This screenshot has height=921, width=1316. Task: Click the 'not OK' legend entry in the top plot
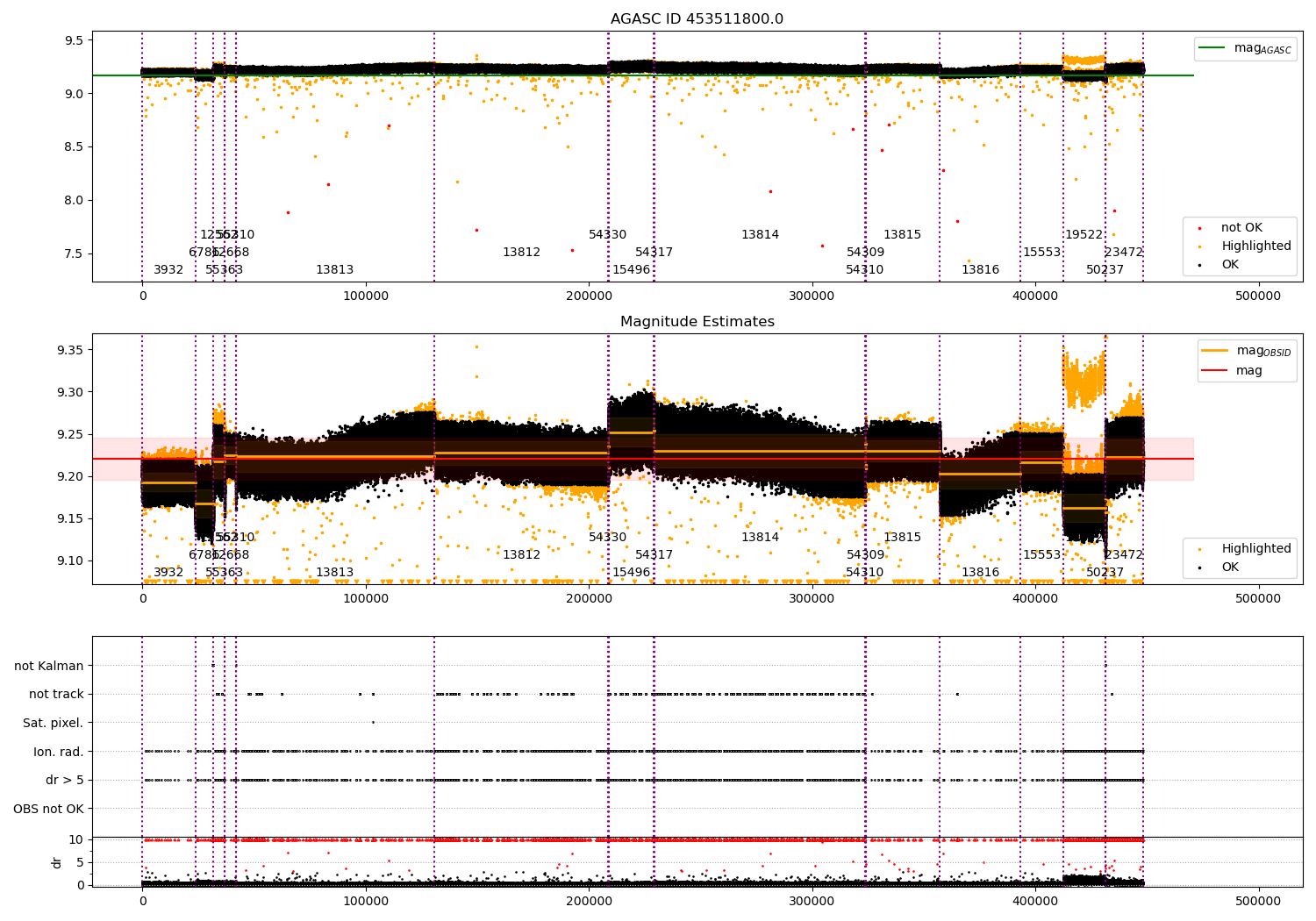pos(1230,228)
